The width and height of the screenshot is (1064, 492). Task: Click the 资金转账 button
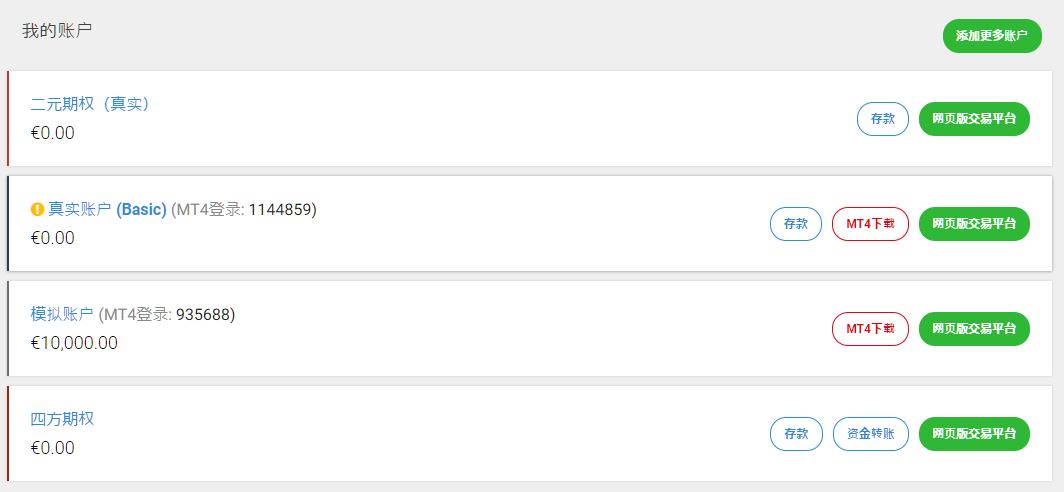point(870,434)
